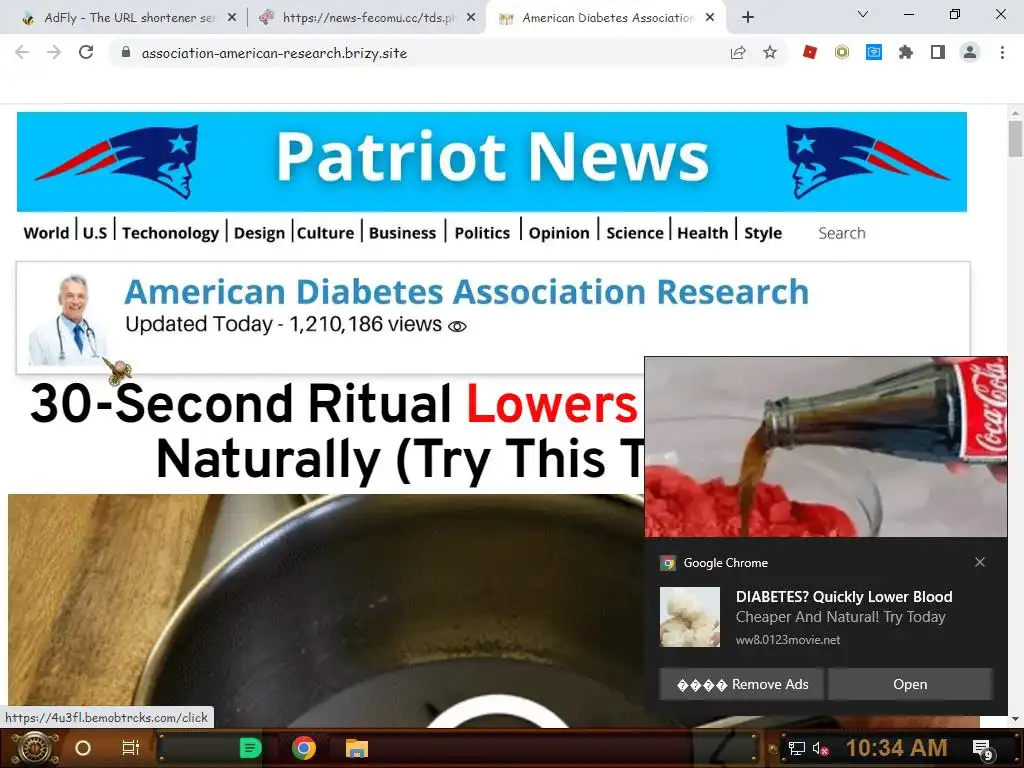Viewport: 1024px width, 768px height.
Task: Go to the Style section
Action: click(x=763, y=233)
